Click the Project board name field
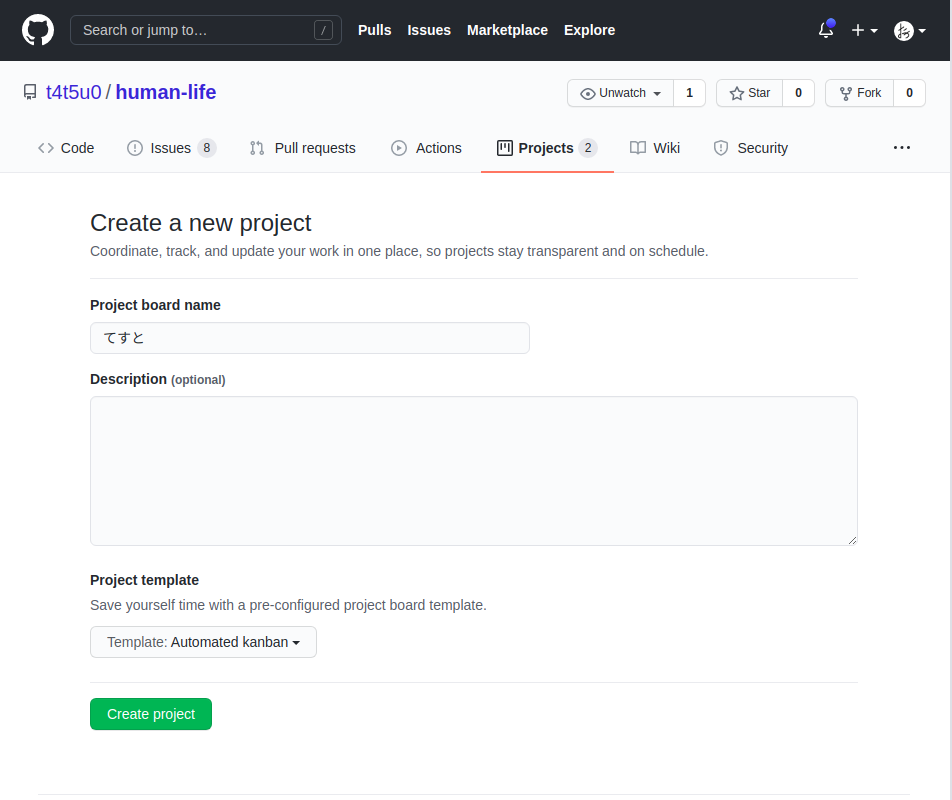Viewport: 952px width, 800px height. point(310,338)
